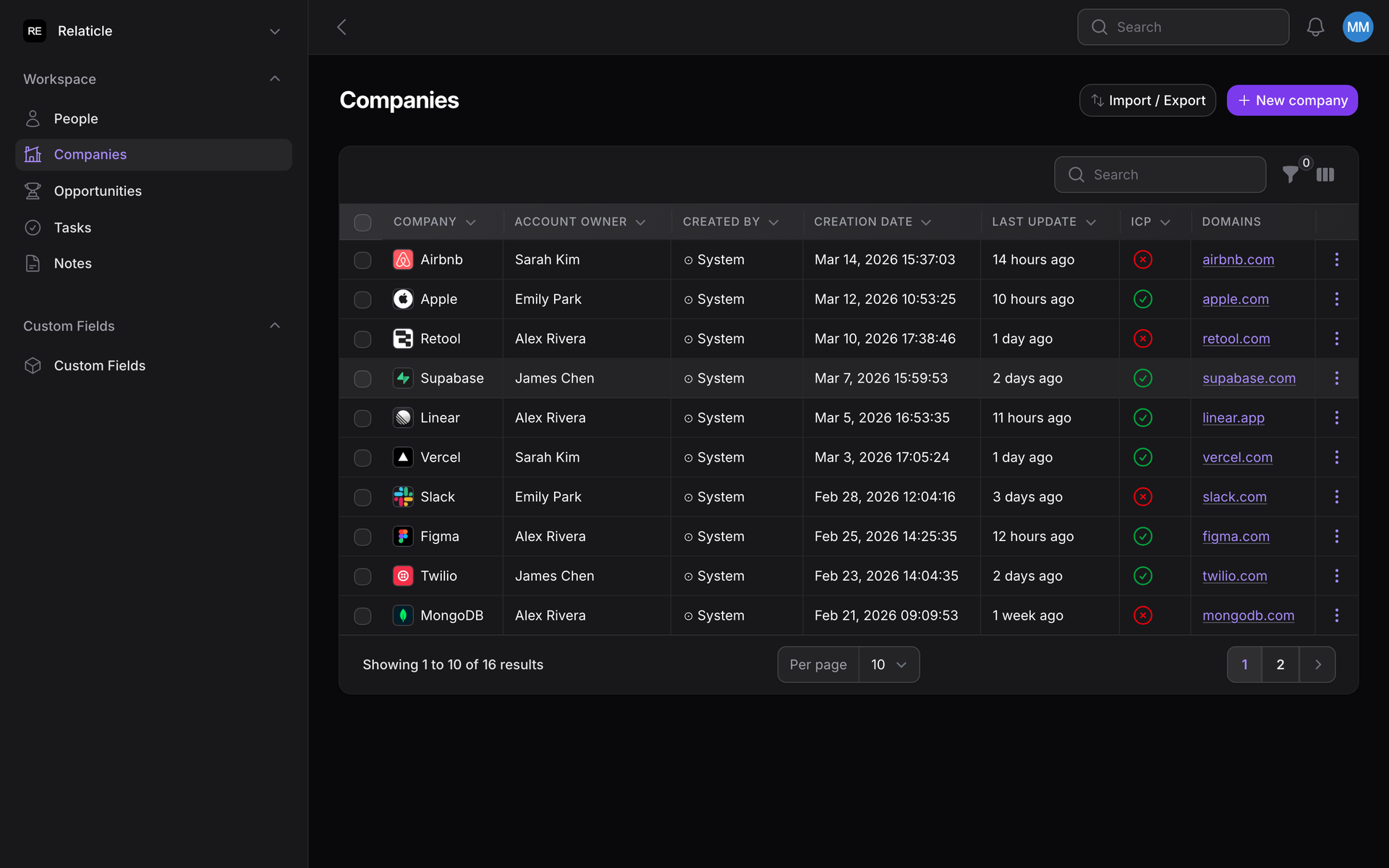Image resolution: width=1389 pixels, height=868 pixels.
Task: Click the back arrow in top bar
Action: click(x=341, y=27)
